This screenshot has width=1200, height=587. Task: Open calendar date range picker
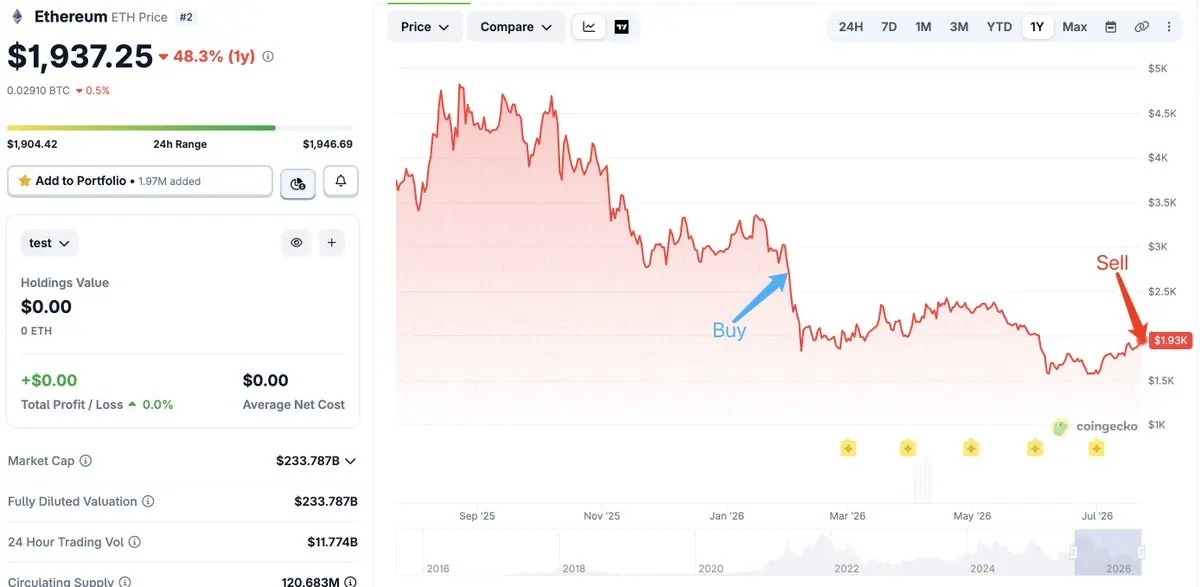point(1110,27)
